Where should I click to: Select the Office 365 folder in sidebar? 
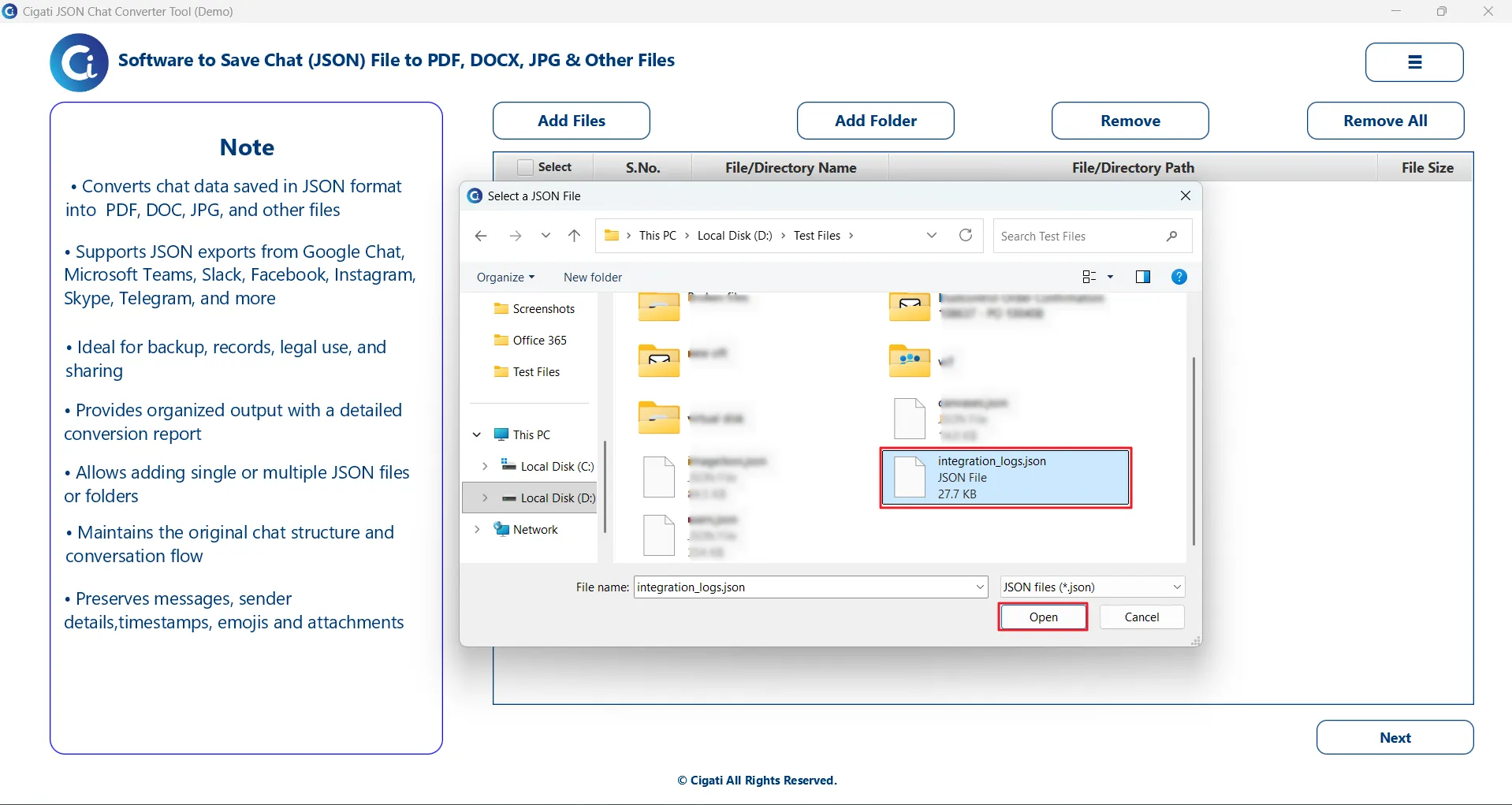click(x=531, y=341)
